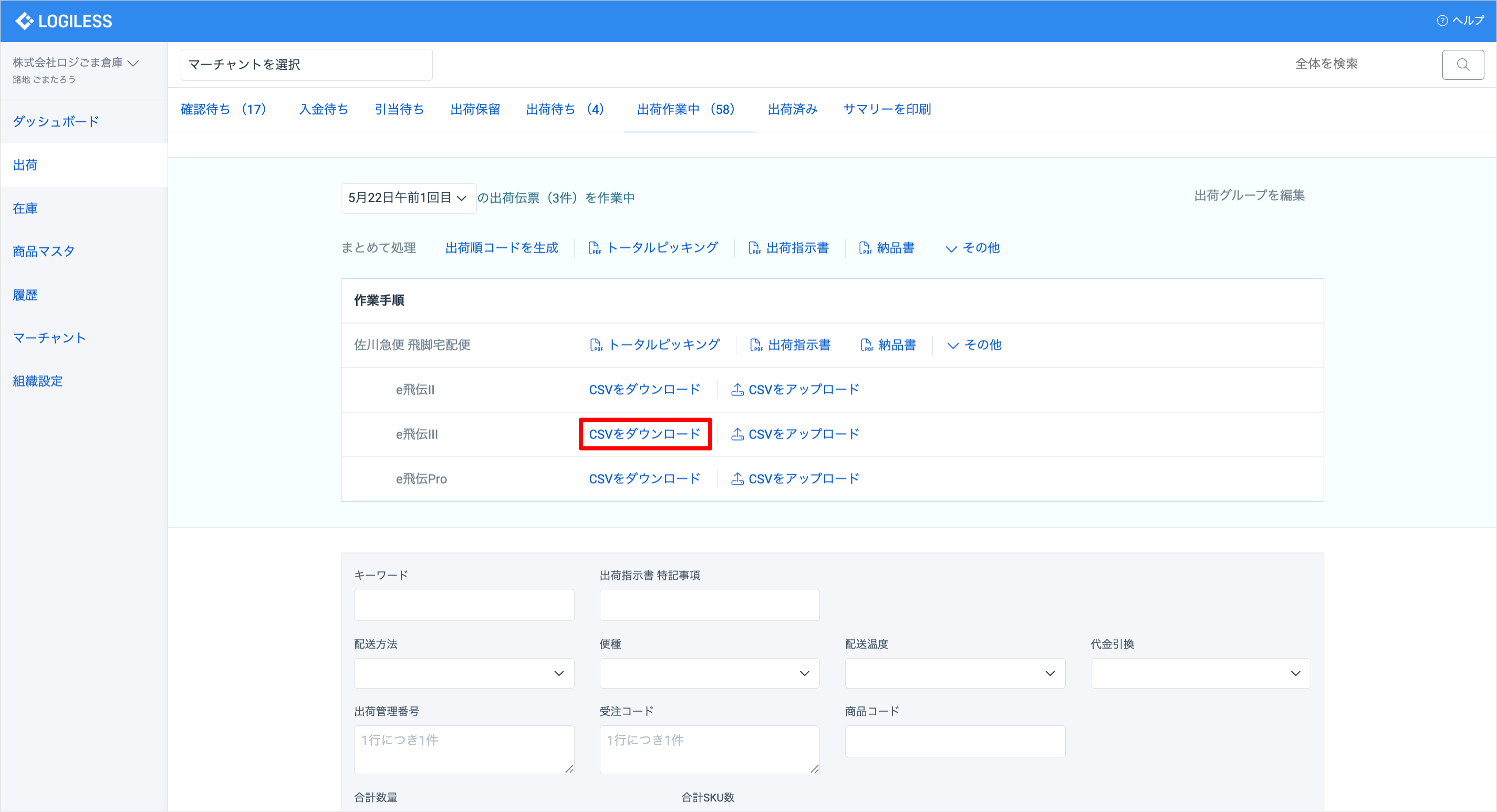The width and height of the screenshot is (1497, 812).
Task: Download CSV for e飛伝Pro
Action: pos(644,479)
